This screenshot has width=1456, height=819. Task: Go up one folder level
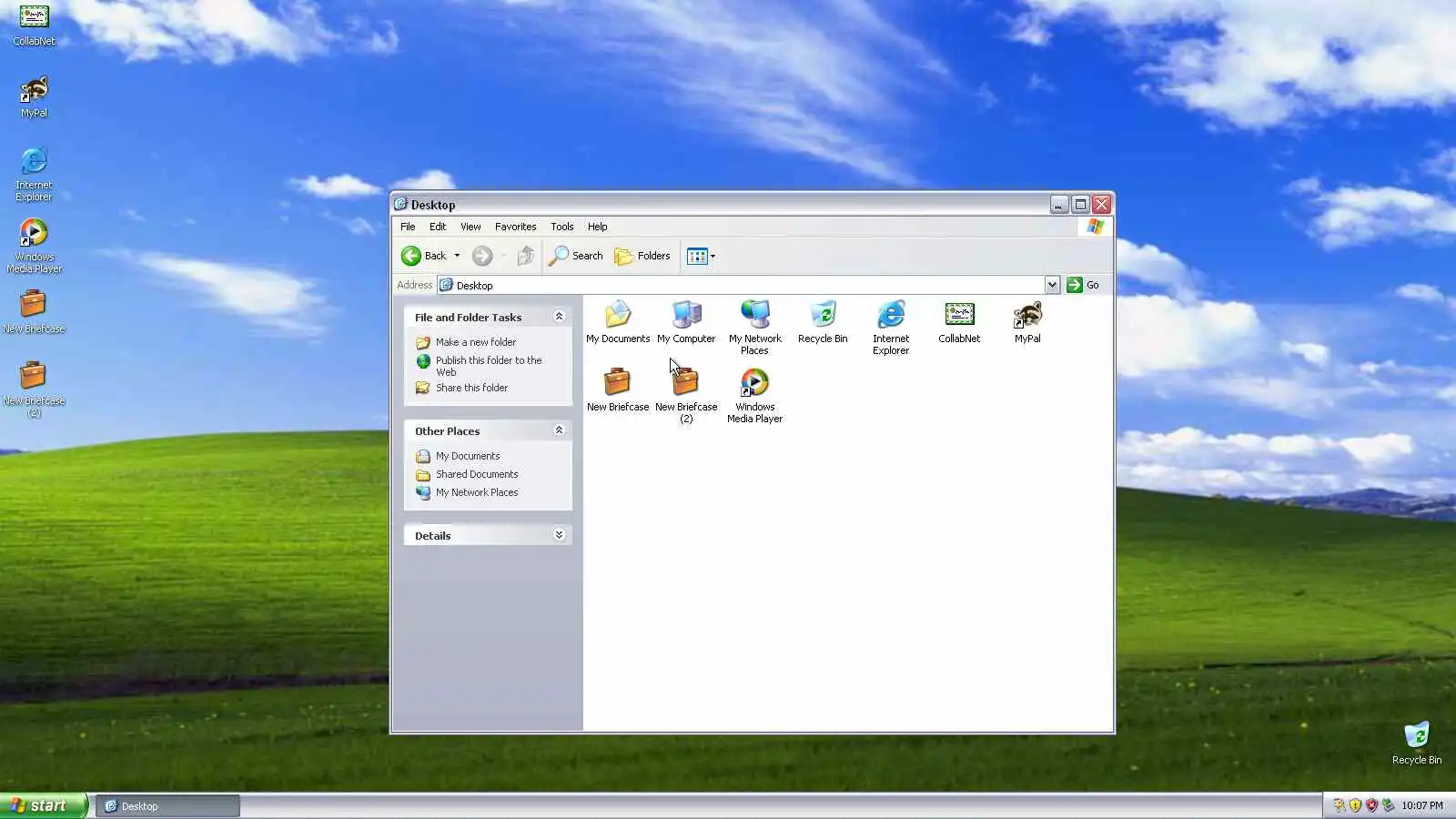tap(526, 256)
